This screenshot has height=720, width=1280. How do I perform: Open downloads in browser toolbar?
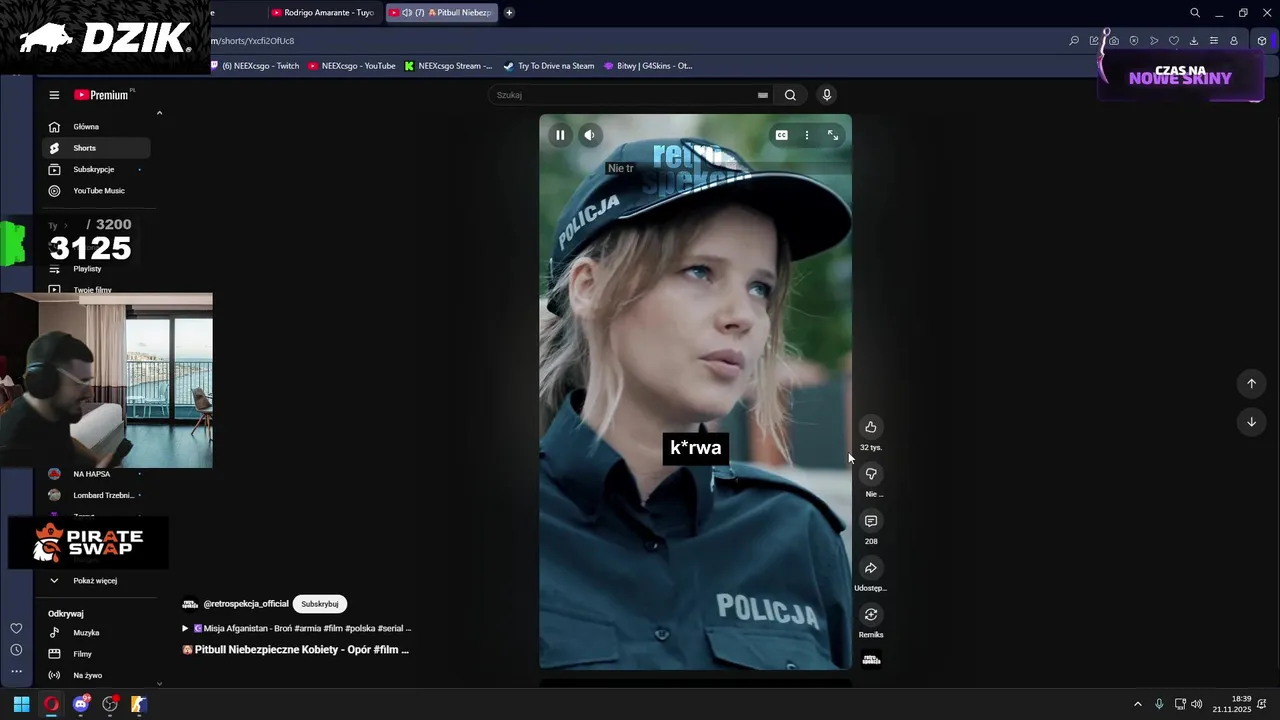[1194, 41]
